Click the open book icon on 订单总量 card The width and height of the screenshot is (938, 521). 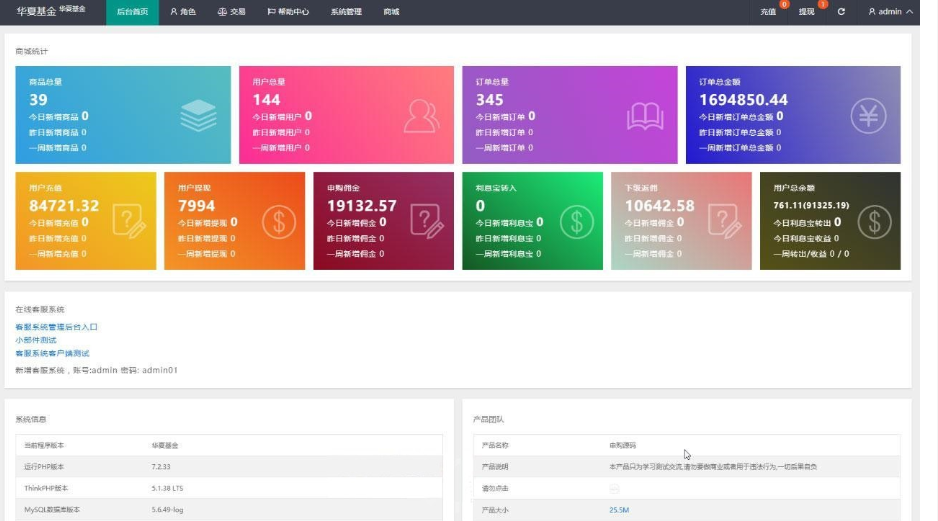[645, 116]
